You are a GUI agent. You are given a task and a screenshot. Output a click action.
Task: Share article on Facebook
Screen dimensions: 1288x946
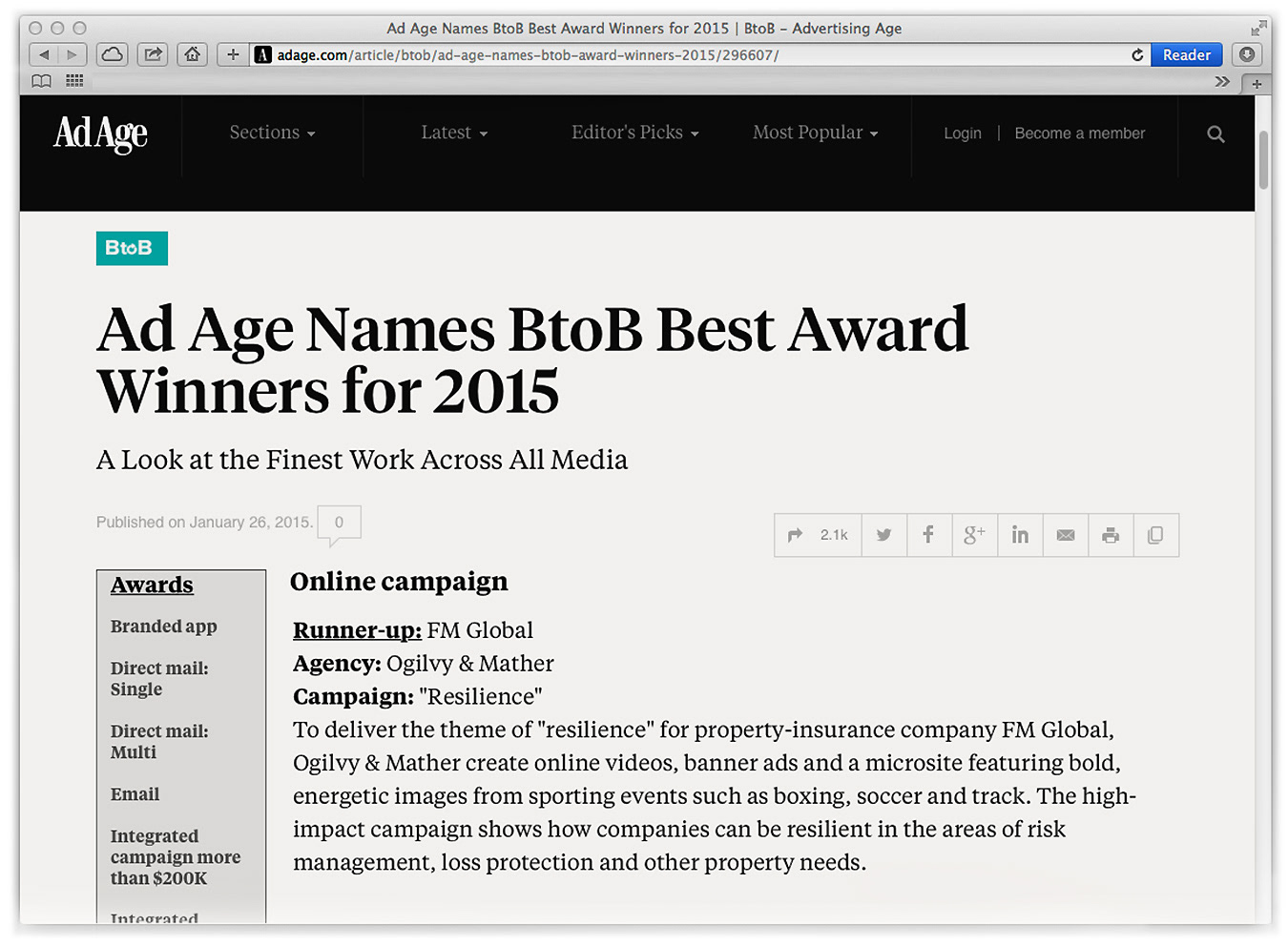tap(928, 535)
